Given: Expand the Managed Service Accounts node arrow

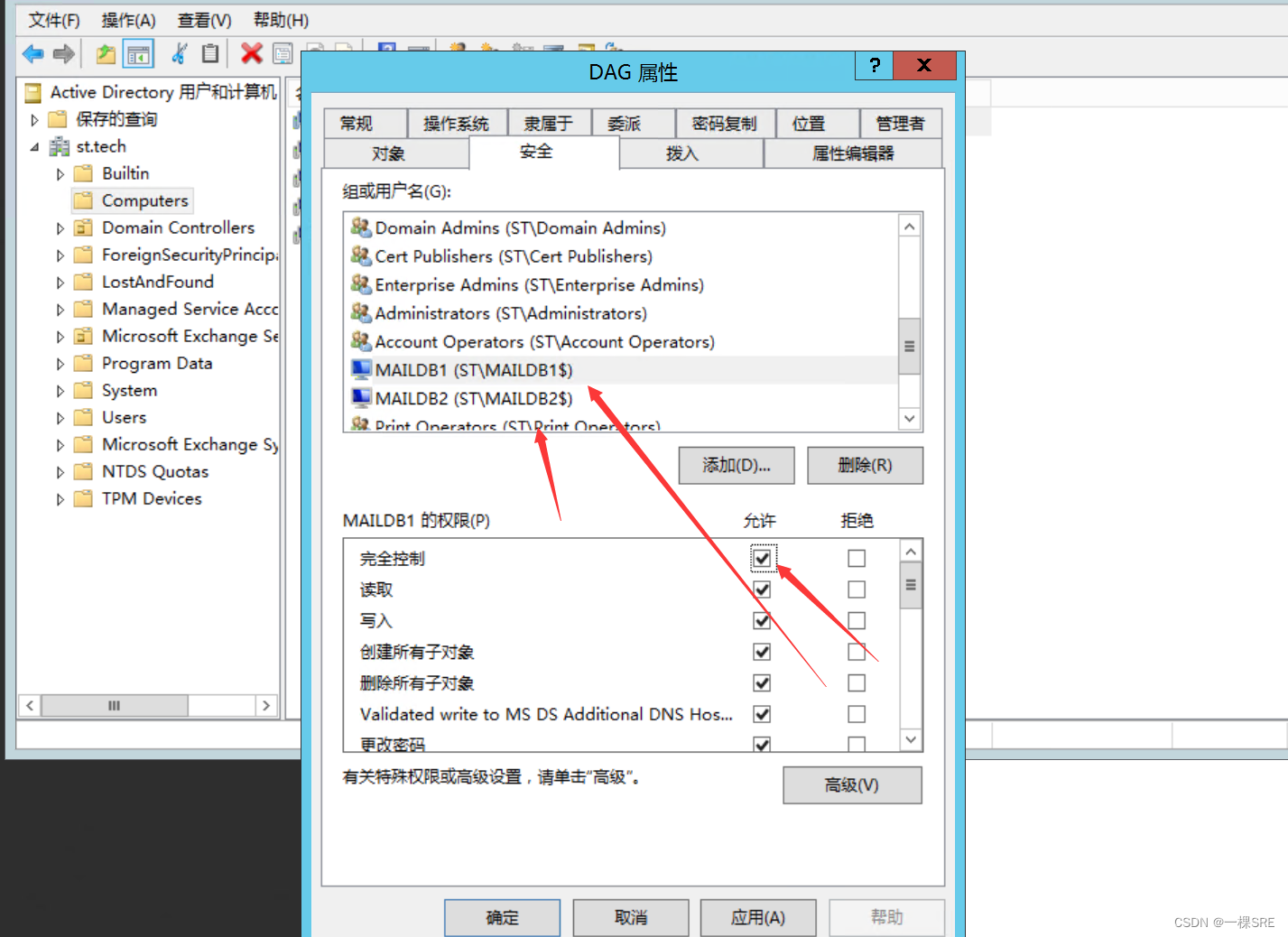Looking at the screenshot, I should coord(60,309).
